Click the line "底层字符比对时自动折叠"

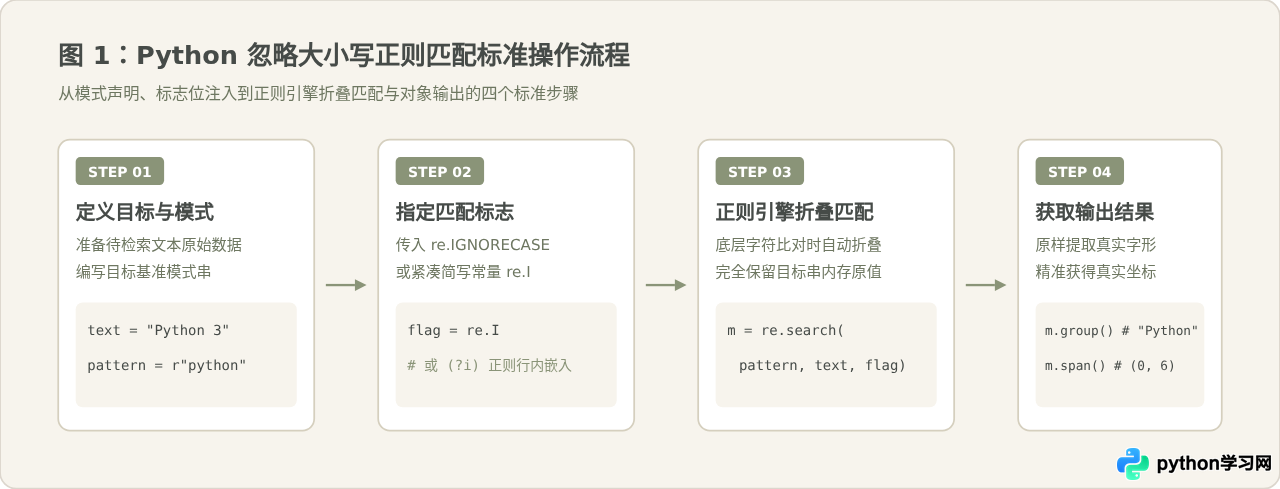pos(799,245)
